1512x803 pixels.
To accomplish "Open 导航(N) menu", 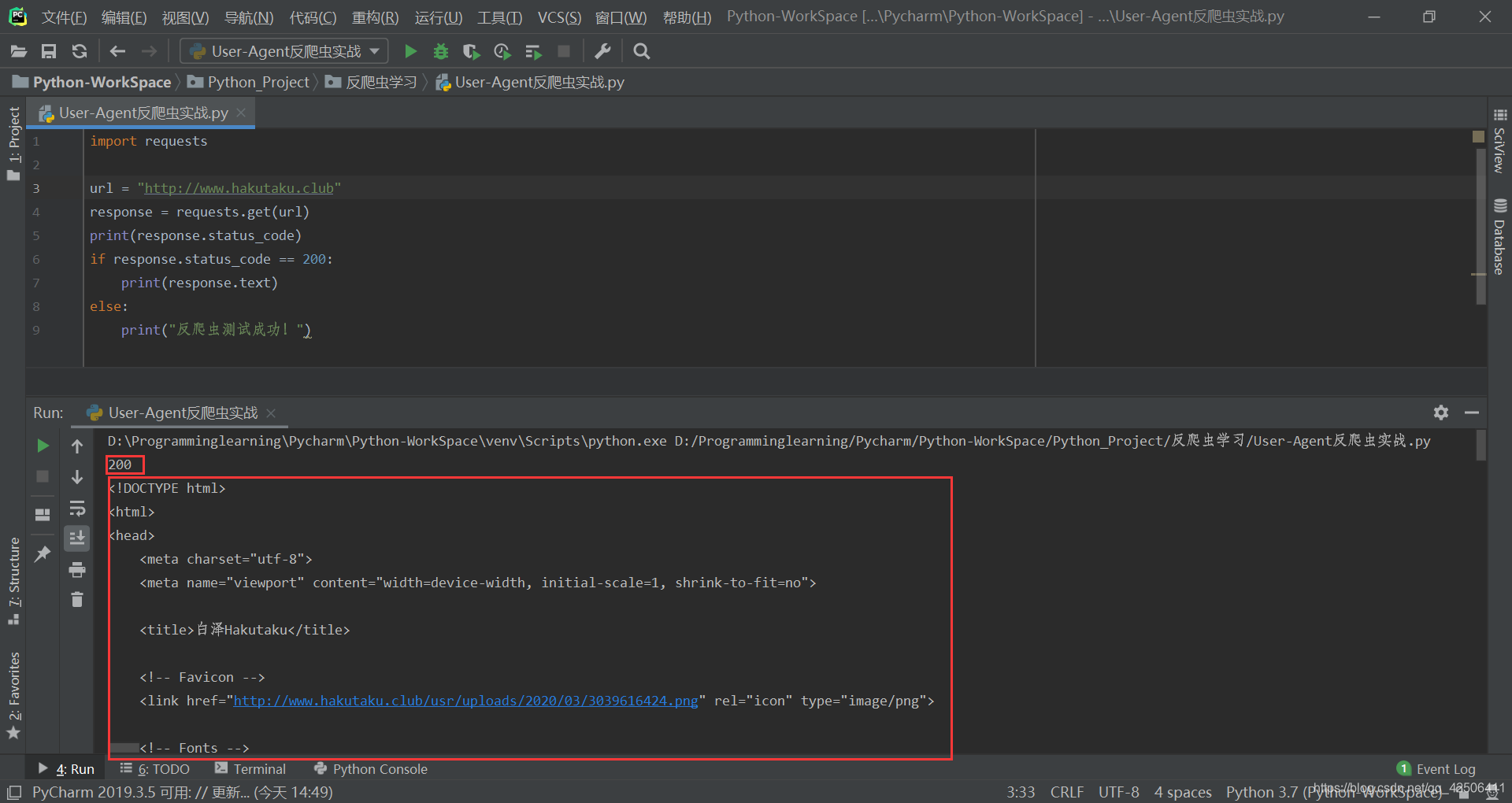I will 249,17.
